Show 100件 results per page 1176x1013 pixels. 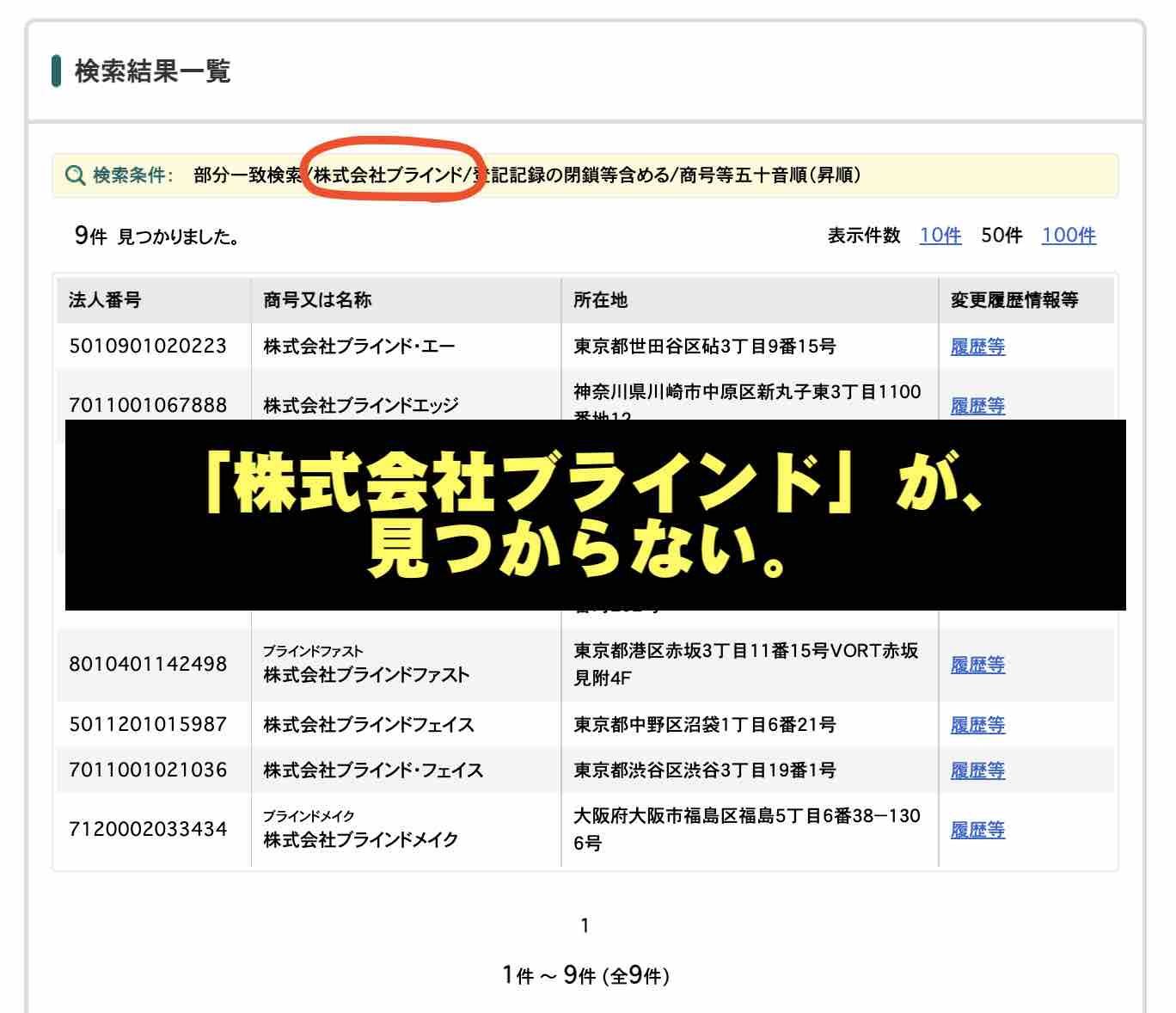1069,235
